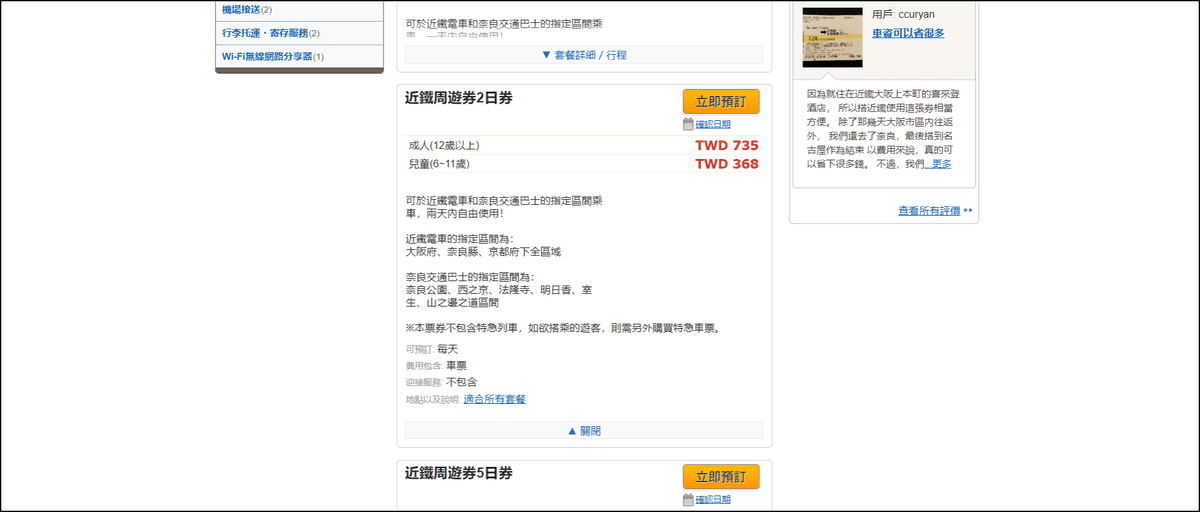Select the child price TWD 368 row
Screen dimensions: 1200x512
[x=584, y=164]
